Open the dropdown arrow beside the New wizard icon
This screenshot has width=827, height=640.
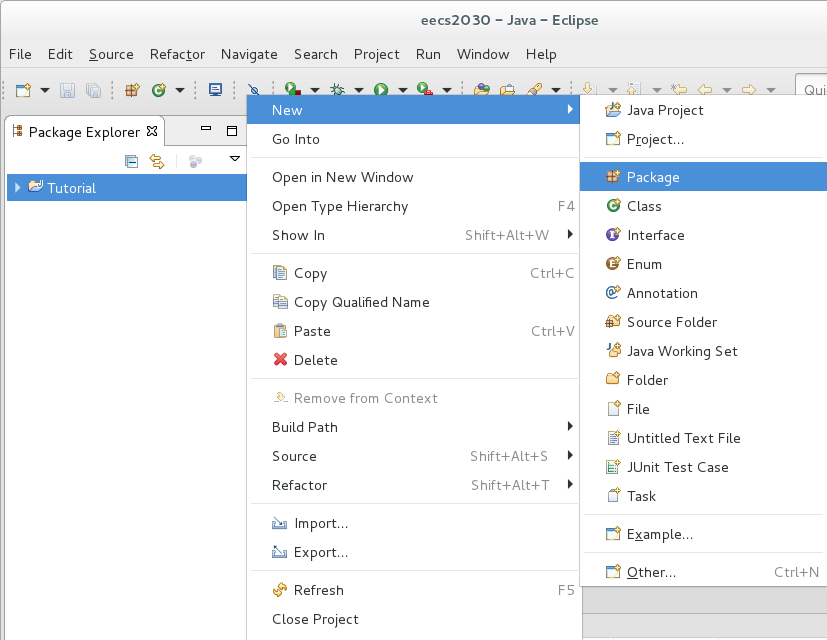(45, 90)
